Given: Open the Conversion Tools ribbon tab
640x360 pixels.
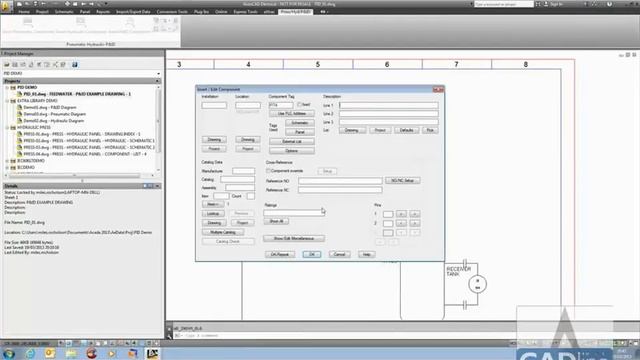Looking at the screenshot, I should (172, 12).
